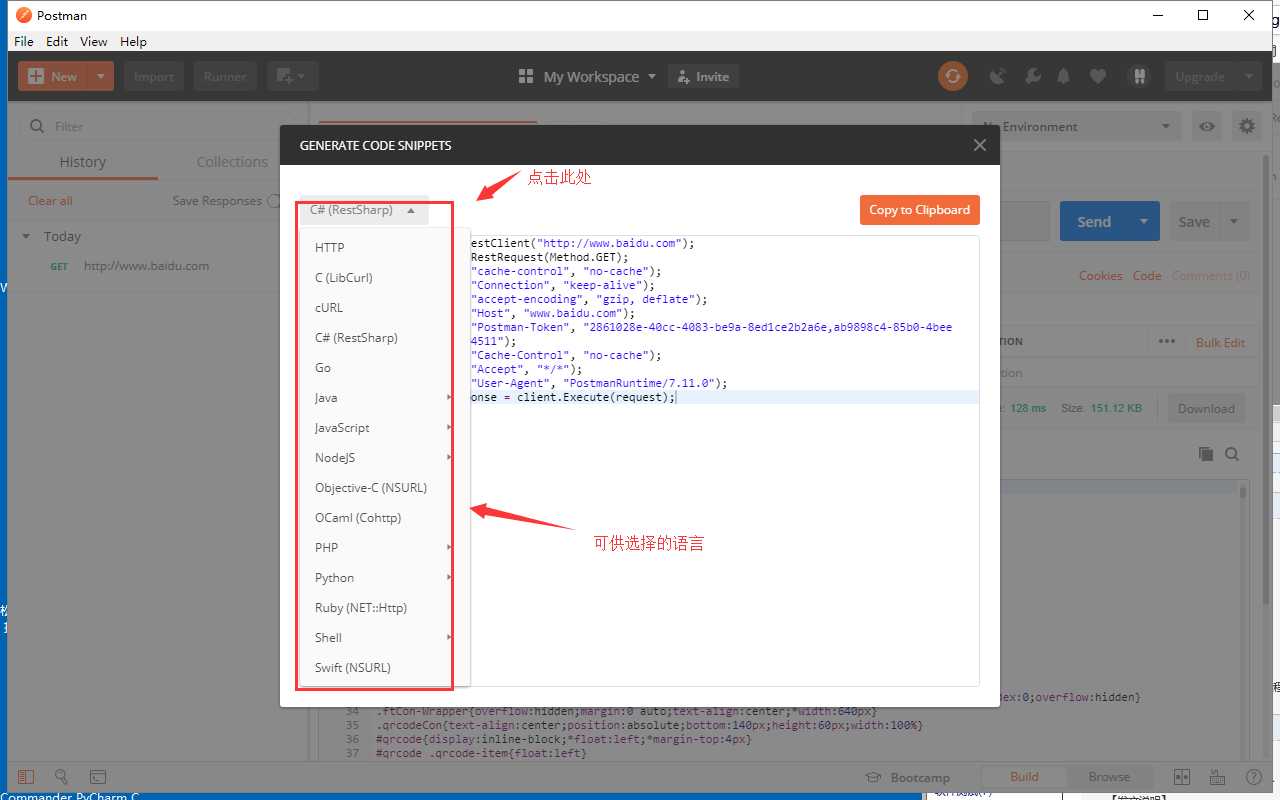Switch to Browse mode in status bar
Screen dimensions: 1280x800
(1108, 777)
